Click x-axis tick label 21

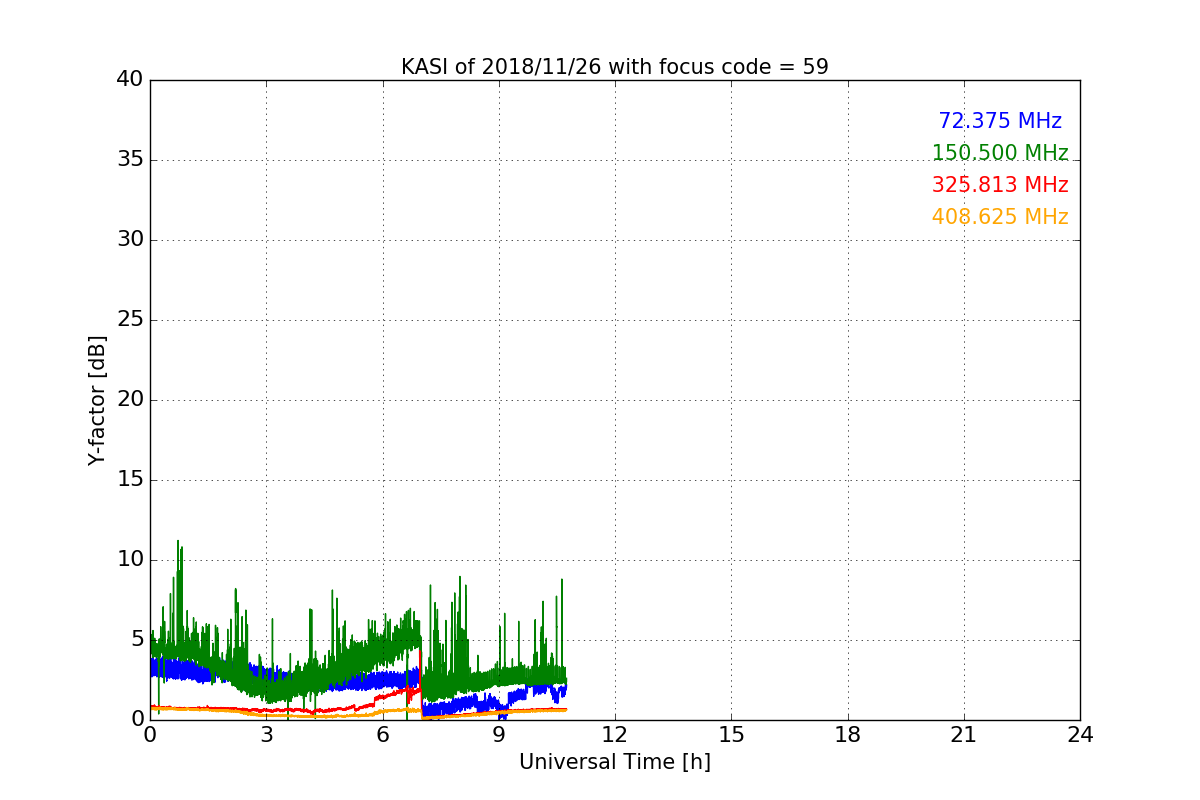964,734
